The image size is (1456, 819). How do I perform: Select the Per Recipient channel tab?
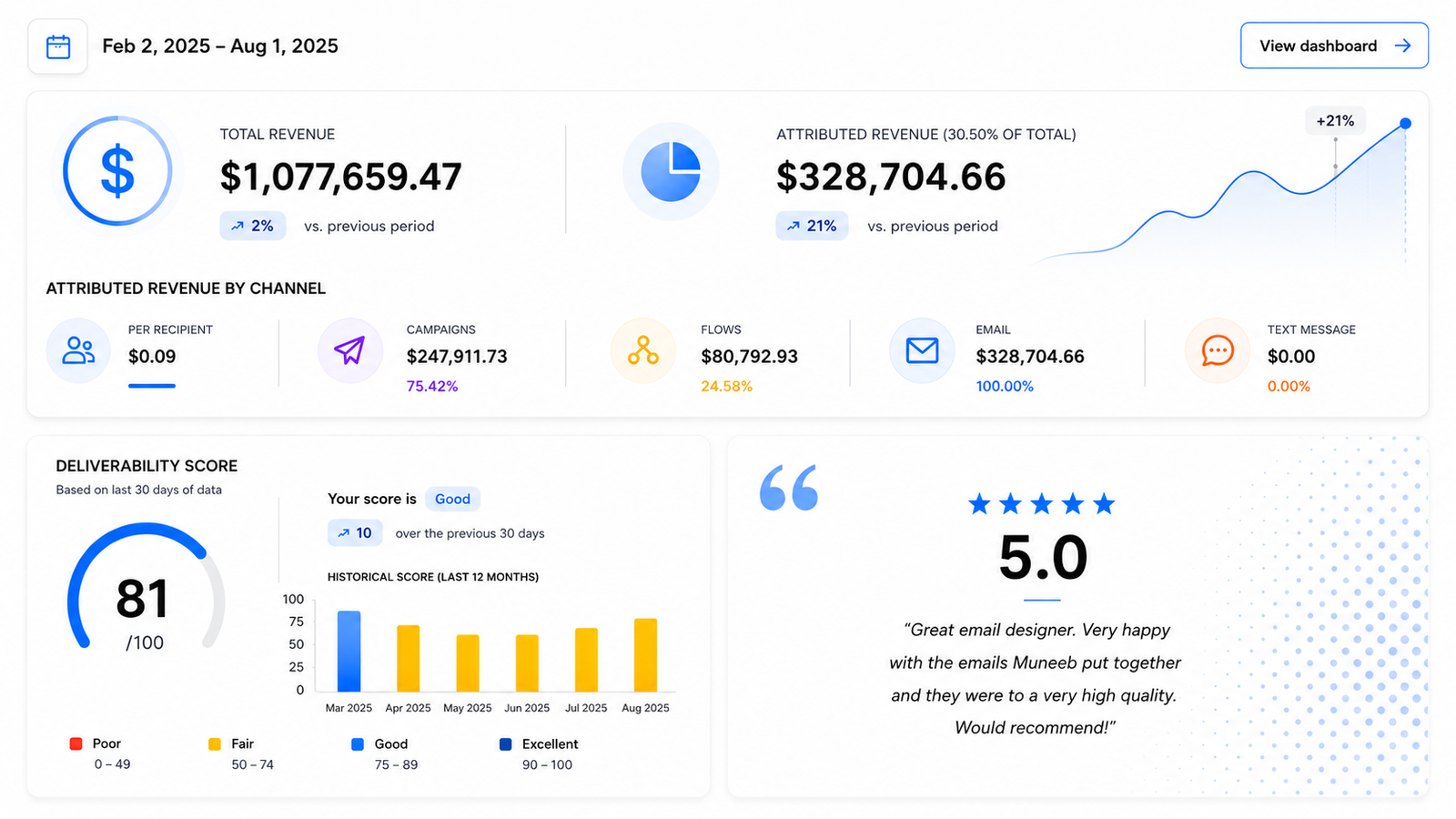(152, 355)
